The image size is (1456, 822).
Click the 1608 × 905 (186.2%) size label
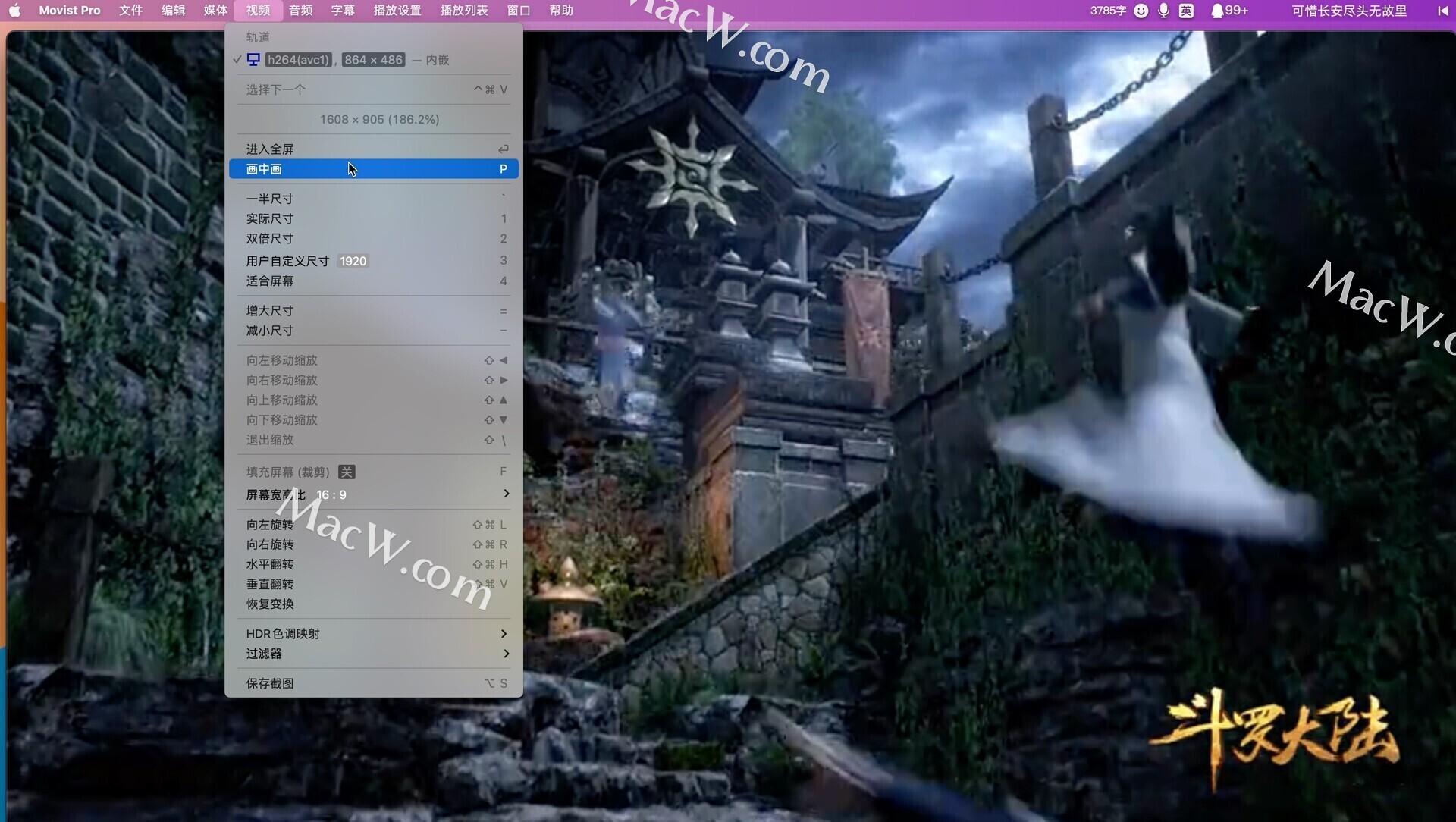[x=379, y=120]
